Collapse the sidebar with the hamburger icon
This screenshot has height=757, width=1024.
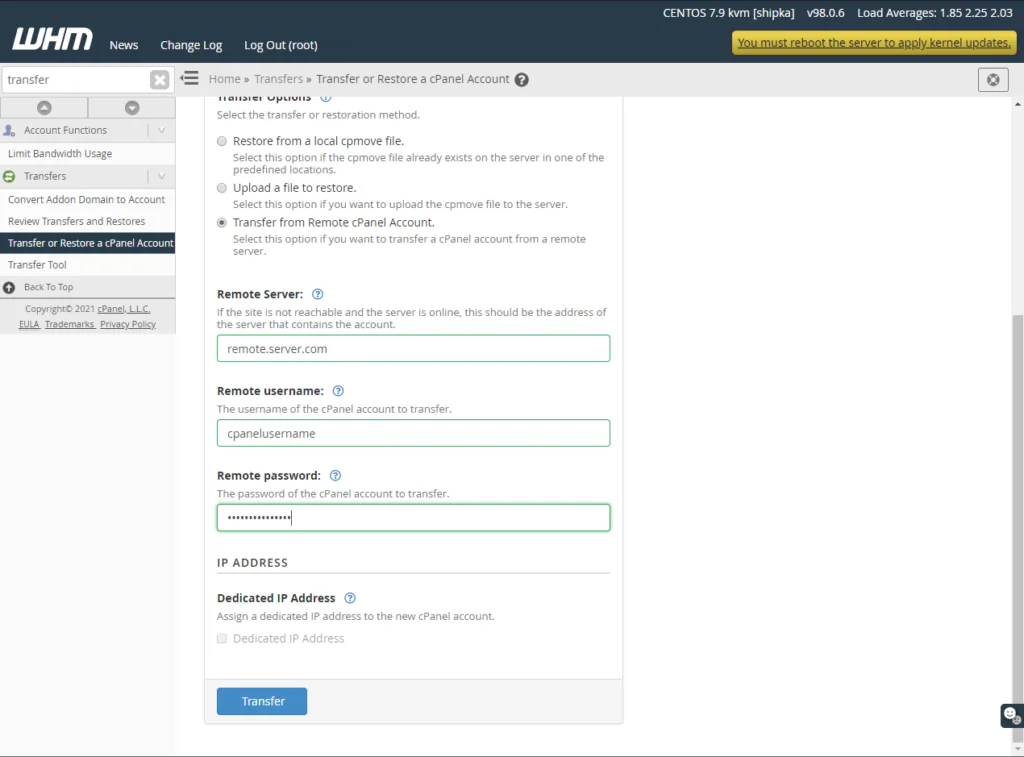tap(189, 77)
